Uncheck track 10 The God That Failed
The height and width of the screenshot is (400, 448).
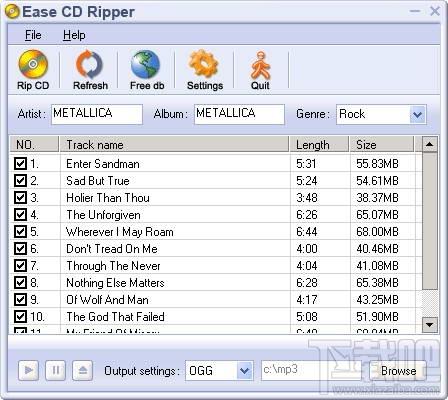(20, 316)
